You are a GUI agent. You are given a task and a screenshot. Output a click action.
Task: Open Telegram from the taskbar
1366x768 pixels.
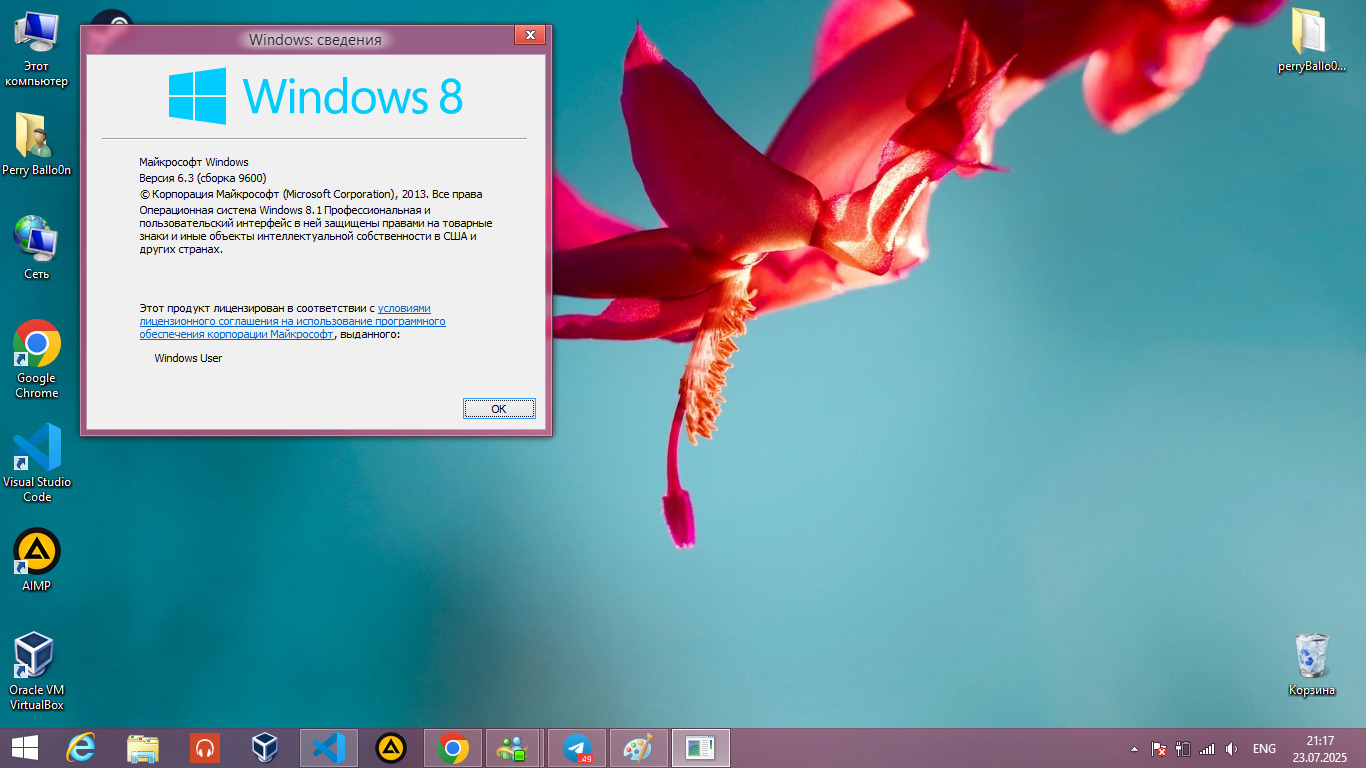pos(577,748)
